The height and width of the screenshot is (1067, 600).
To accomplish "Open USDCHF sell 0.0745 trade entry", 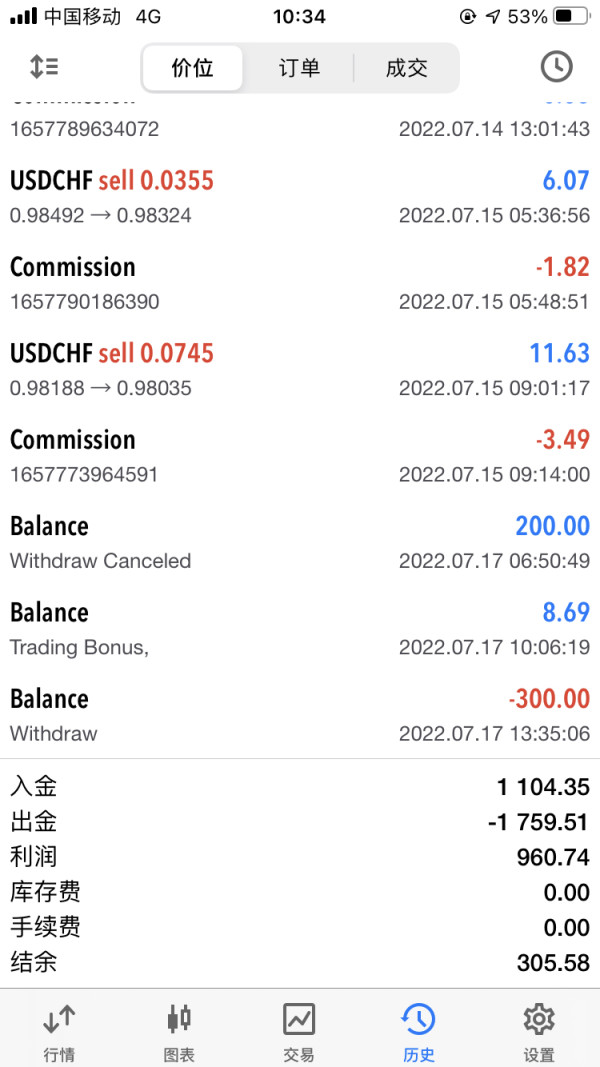I will (300, 369).
